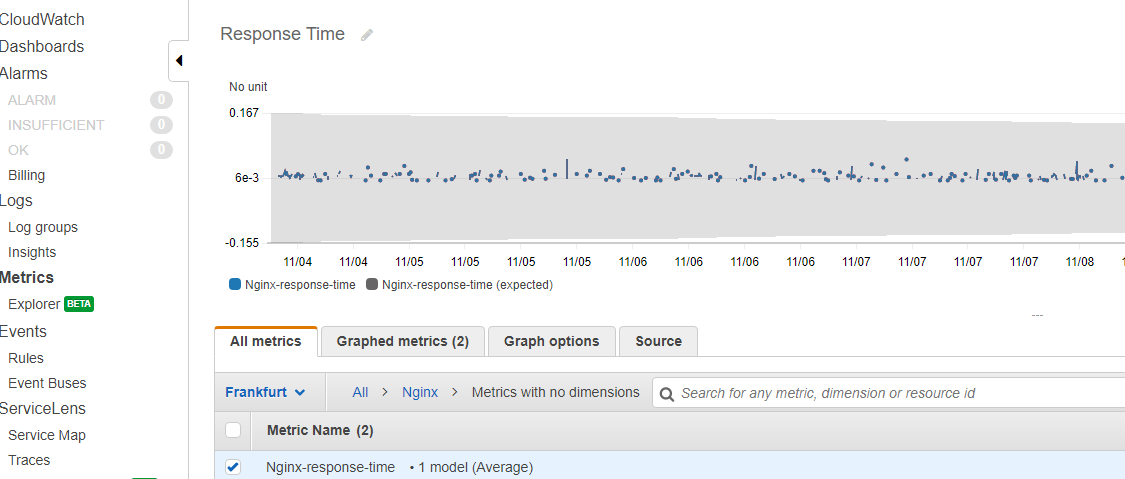This screenshot has height=479, width=1125.
Task: Edit the Response Time title with pencil icon
Action: [x=367, y=35]
